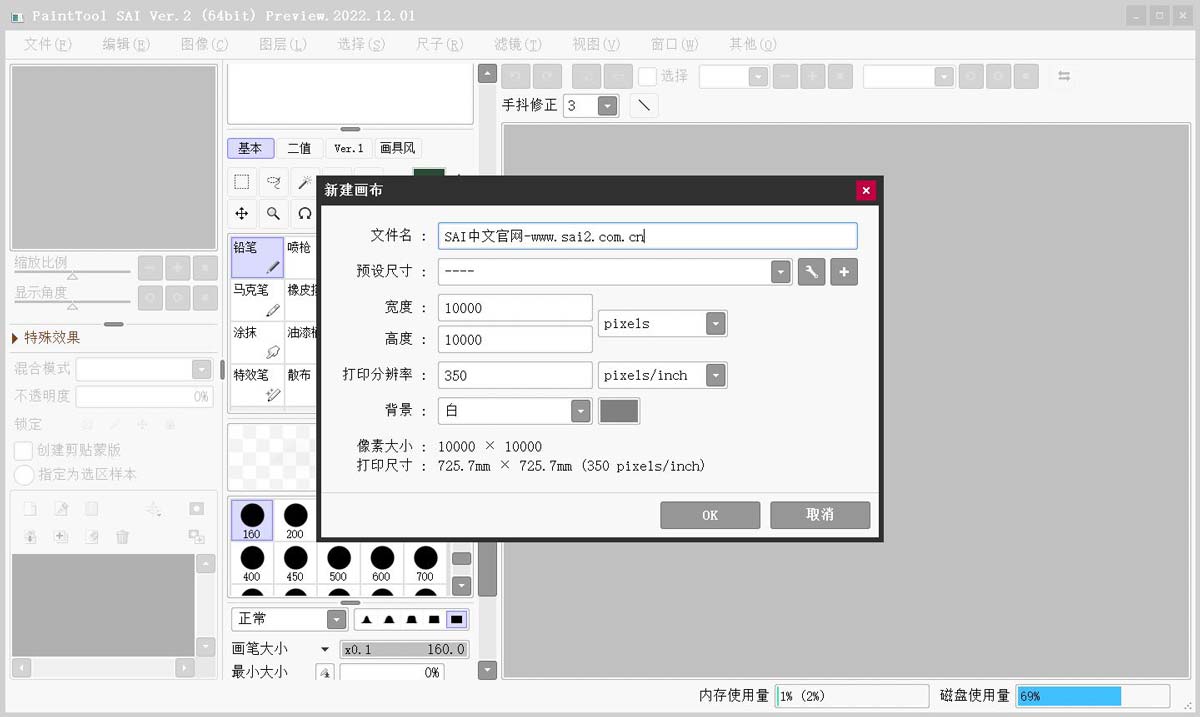Pick the 600 brush size preset

(x=382, y=563)
